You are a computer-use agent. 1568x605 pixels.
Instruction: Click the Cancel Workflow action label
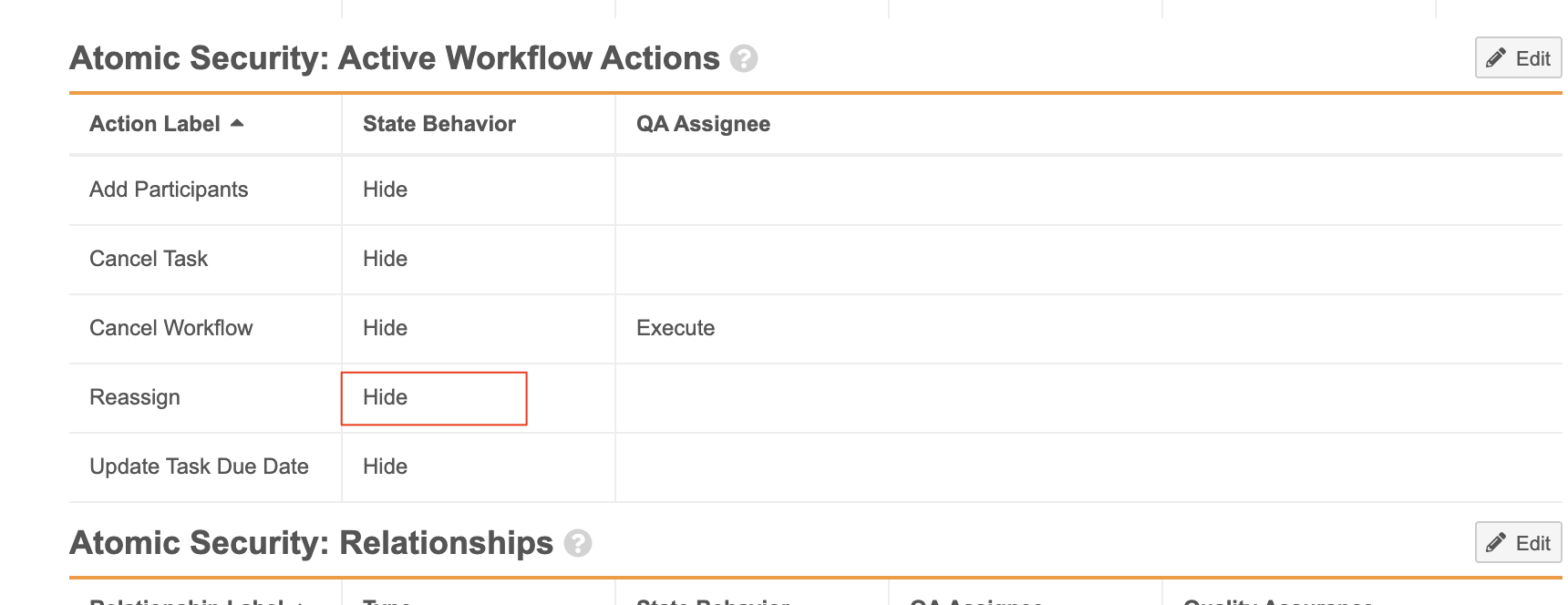click(171, 328)
